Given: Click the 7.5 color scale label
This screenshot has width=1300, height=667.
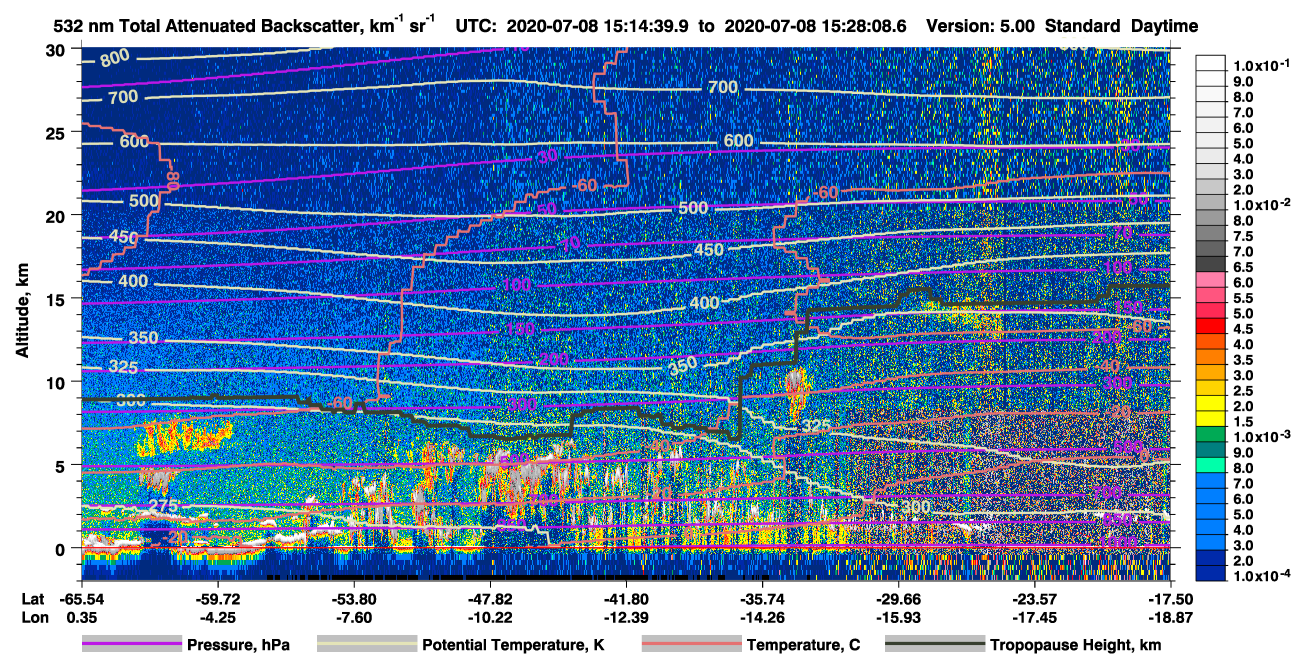Looking at the screenshot, I should (1243, 236).
